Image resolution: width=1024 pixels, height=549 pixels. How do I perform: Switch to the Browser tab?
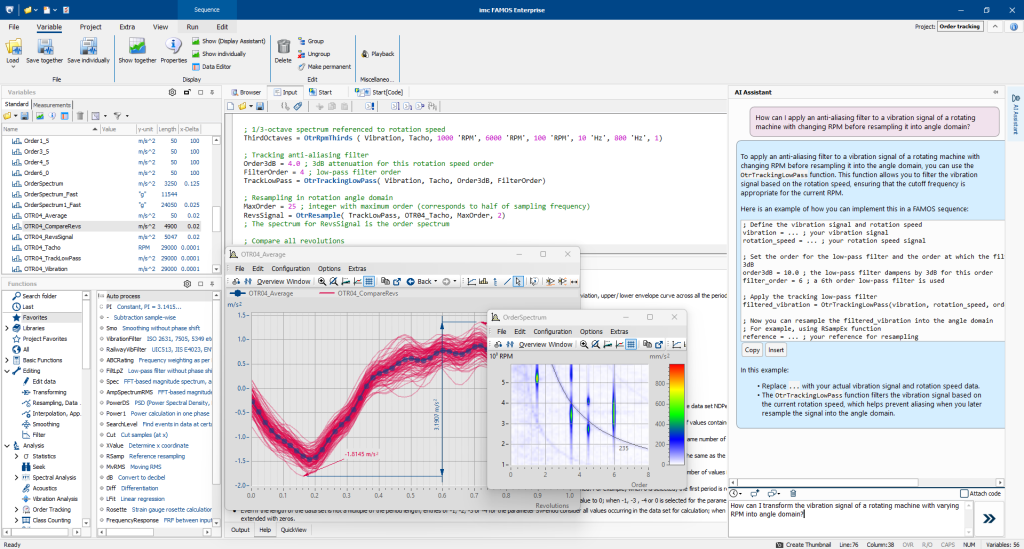[x=246, y=93]
